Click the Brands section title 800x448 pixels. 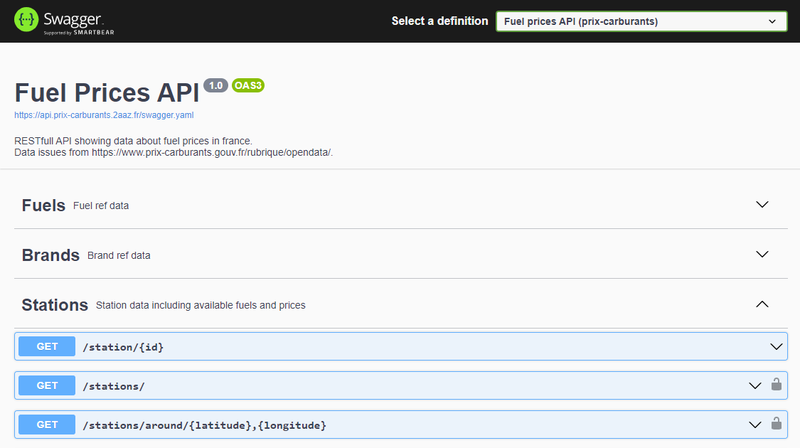tap(50, 255)
